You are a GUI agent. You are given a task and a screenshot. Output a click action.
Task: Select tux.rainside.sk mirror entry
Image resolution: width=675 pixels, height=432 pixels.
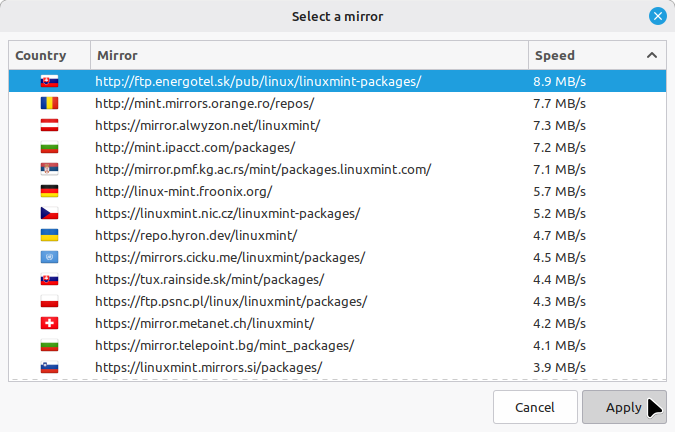[x=209, y=279]
